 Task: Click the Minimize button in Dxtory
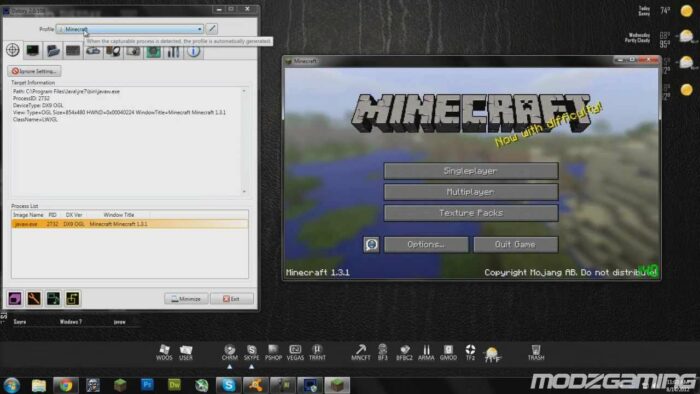tap(186, 299)
